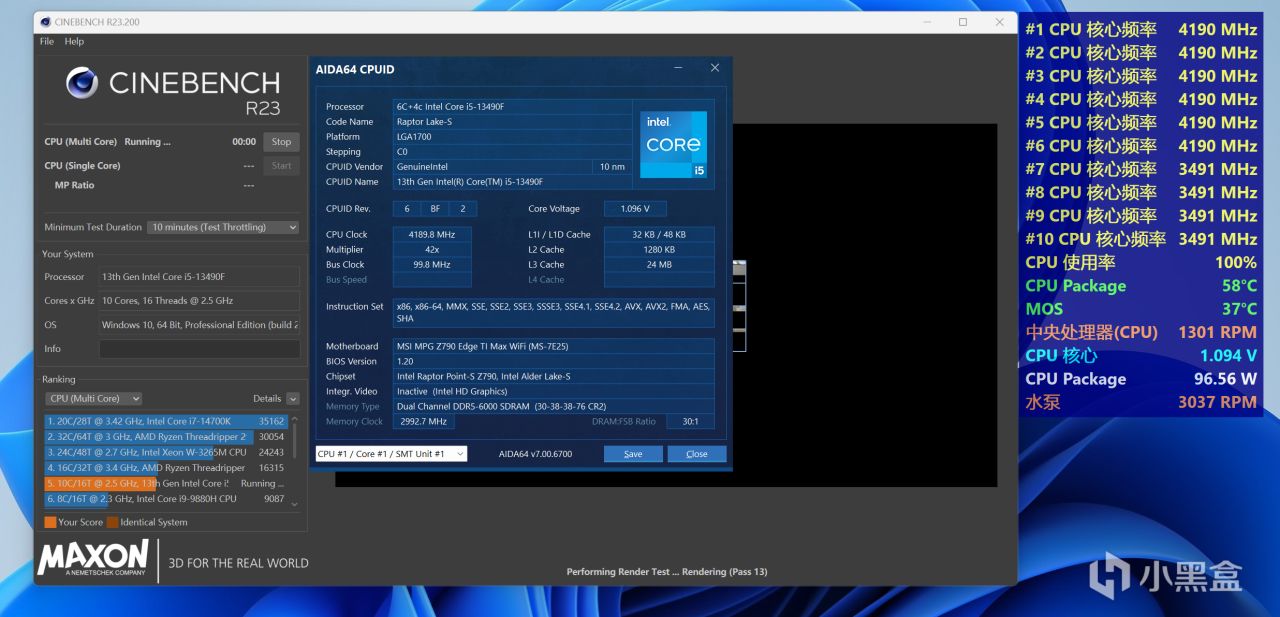Click the OS field in Your System

click(199, 325)
